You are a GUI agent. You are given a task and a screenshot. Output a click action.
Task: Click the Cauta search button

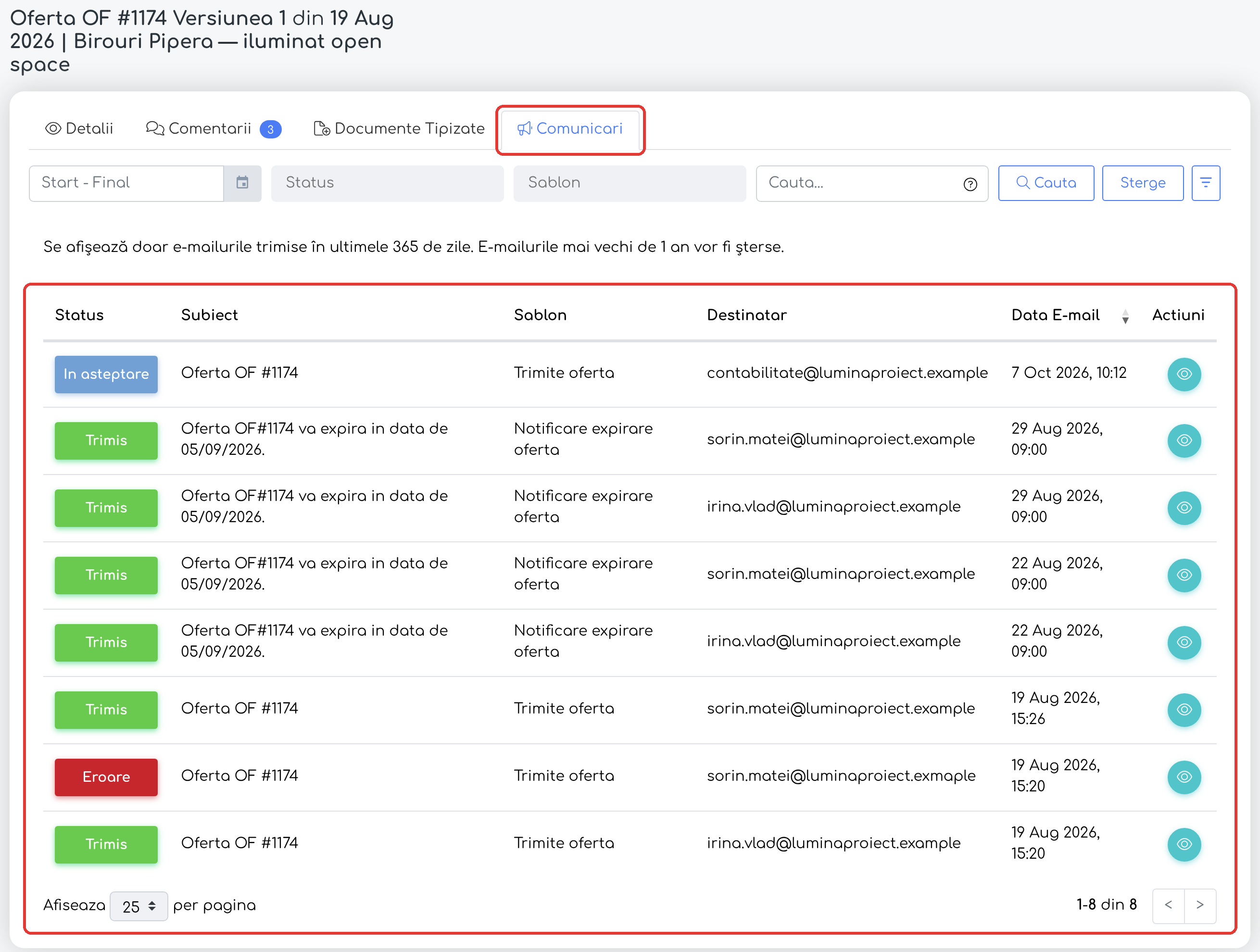pyautogui.click(x=1046, y=183)
